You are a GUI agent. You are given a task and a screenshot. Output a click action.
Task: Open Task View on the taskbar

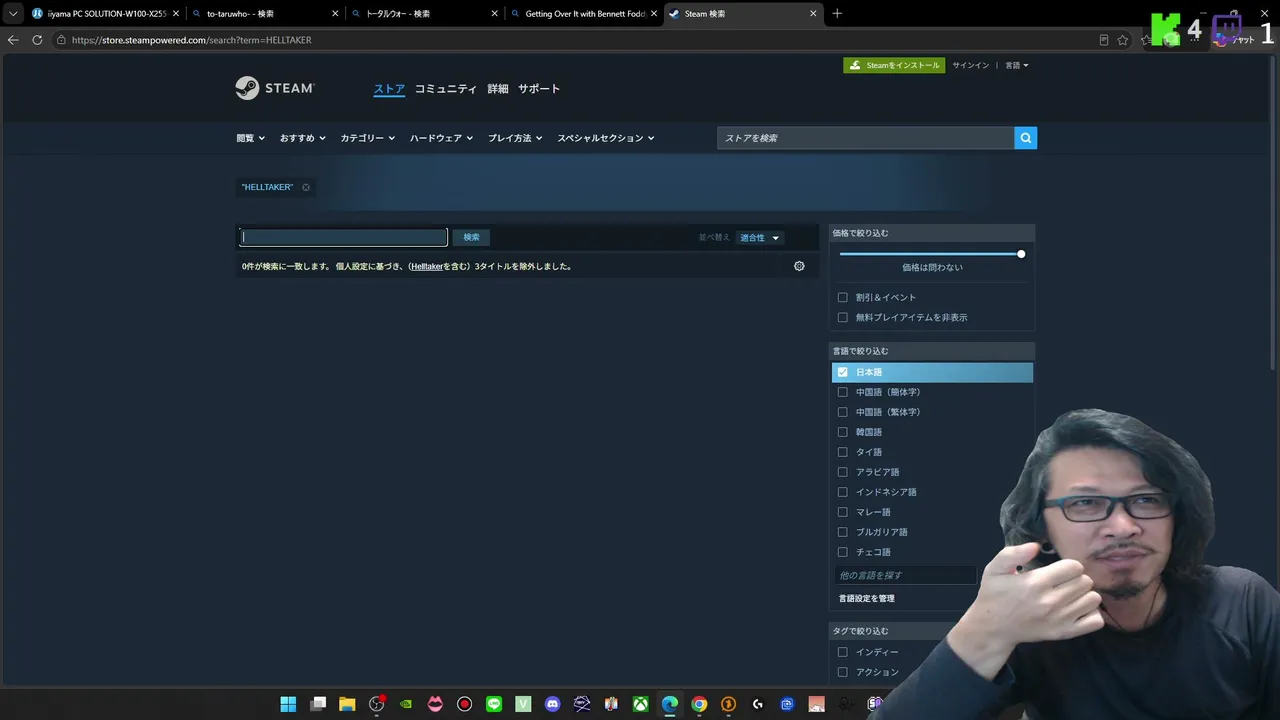point(318,704)
